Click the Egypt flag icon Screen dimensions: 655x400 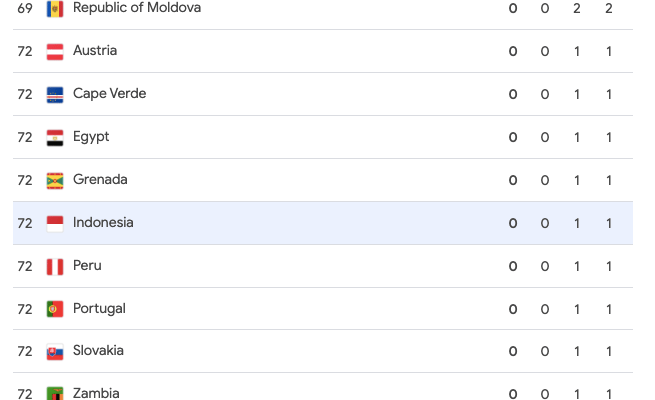55,137
